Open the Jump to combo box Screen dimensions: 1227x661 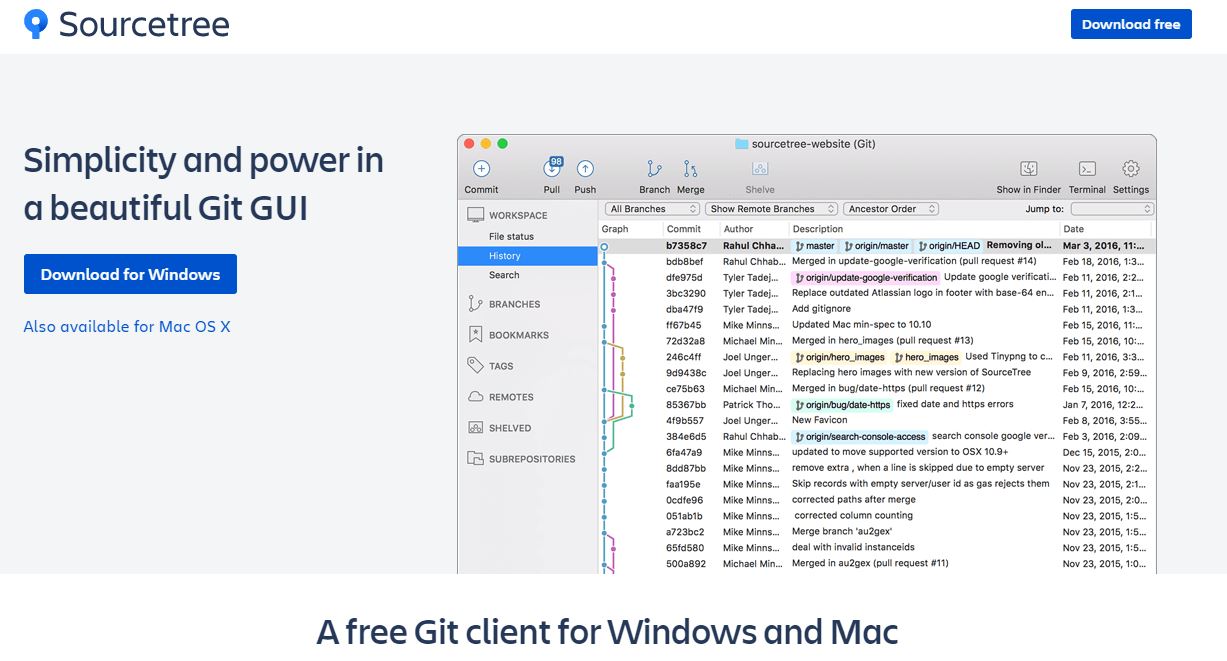(1112, 209)
